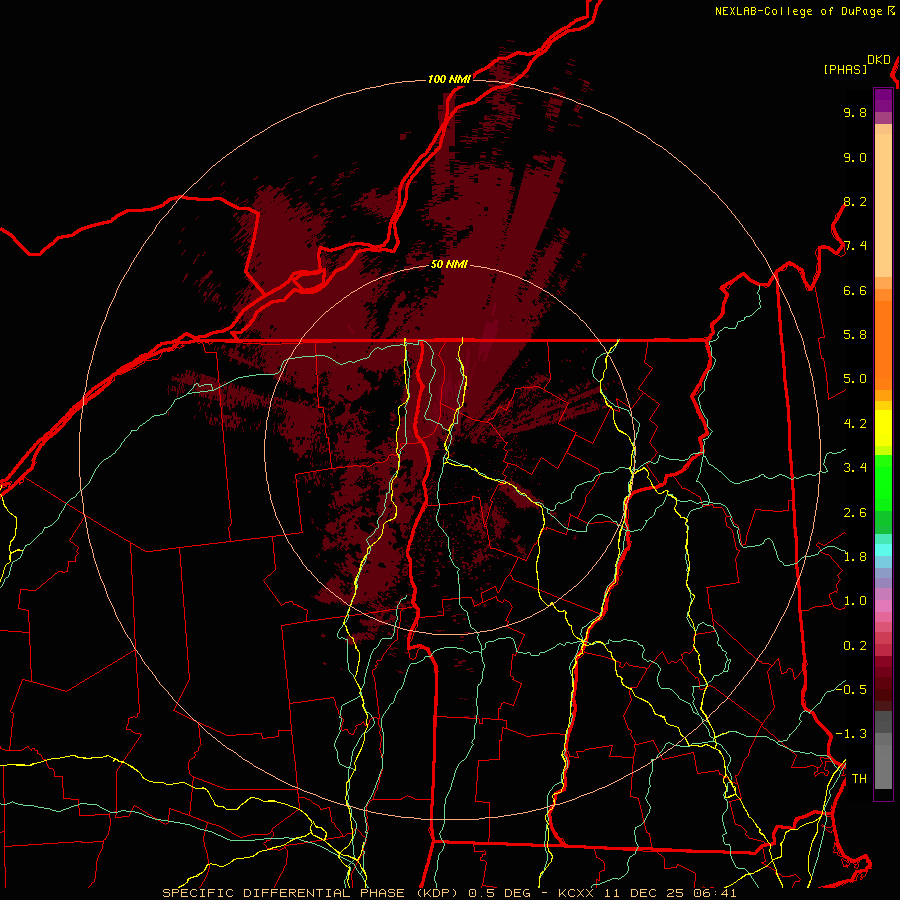The width and height of the screenshot is (900, 900).
Task: Click the 2.6 scale value
Action: coord(855,513)
